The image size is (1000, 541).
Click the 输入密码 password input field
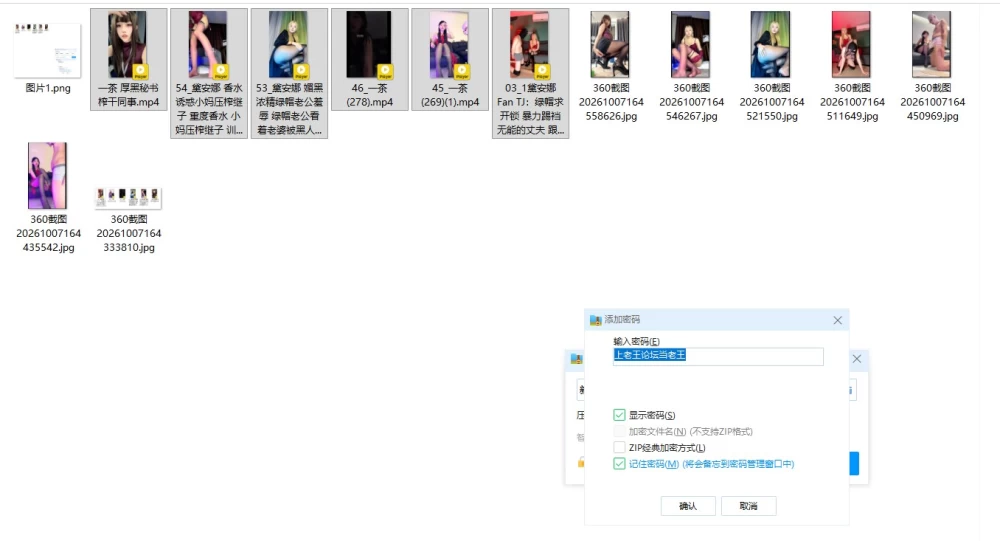pos(718,356)
